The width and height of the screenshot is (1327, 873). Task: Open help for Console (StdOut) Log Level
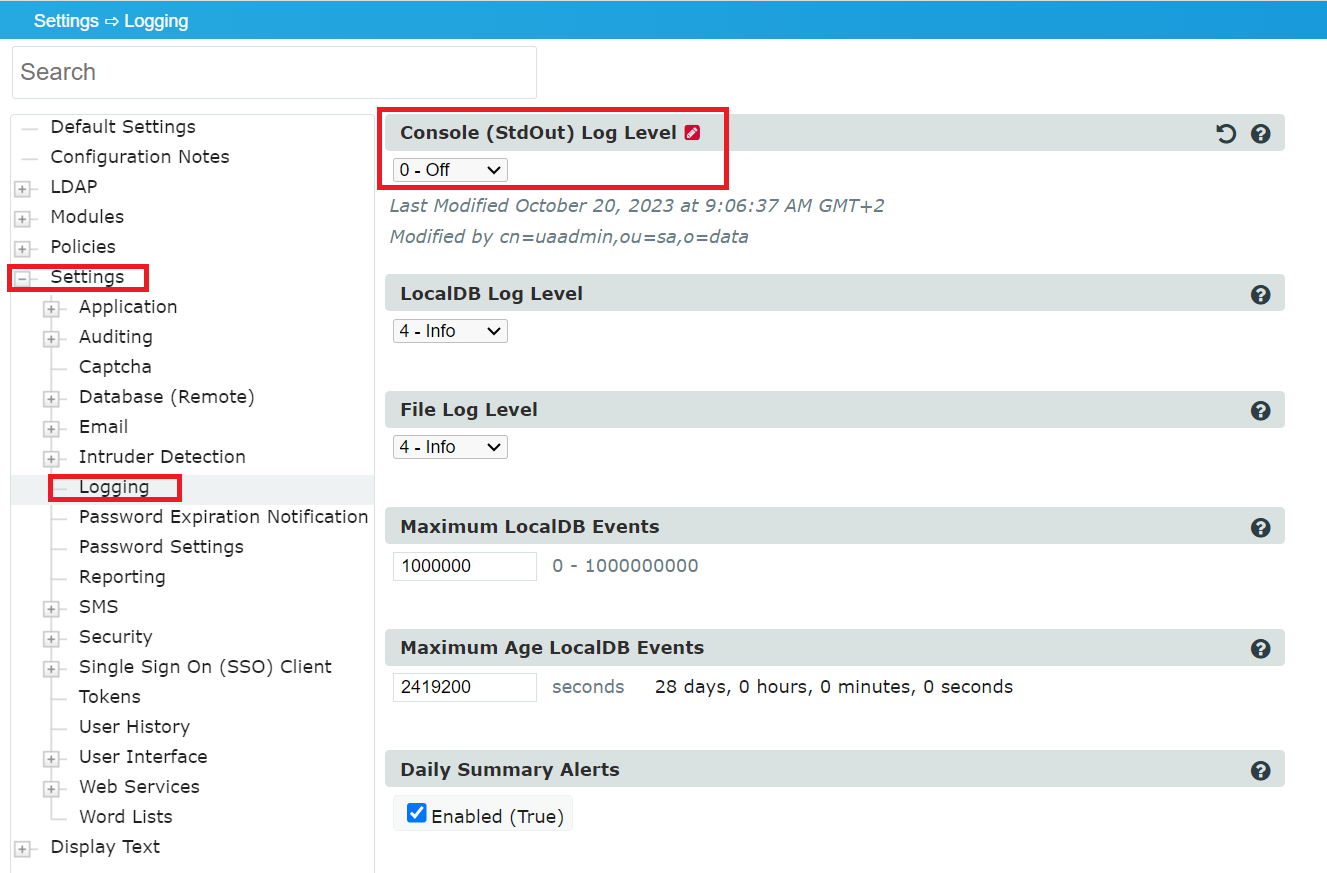point(1261,134)
